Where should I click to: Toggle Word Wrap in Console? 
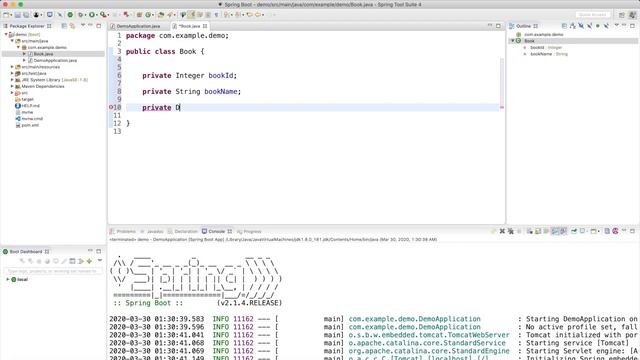pos(546,231)
